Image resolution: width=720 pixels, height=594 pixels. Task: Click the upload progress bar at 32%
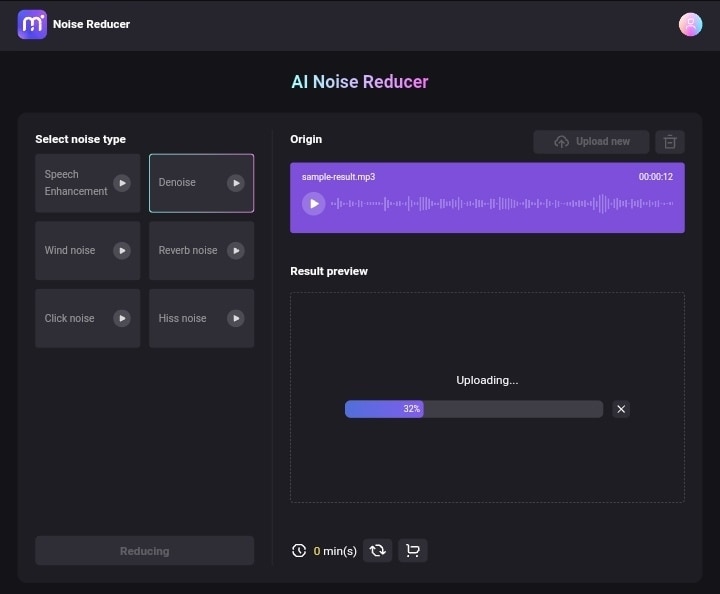[474, 409]
